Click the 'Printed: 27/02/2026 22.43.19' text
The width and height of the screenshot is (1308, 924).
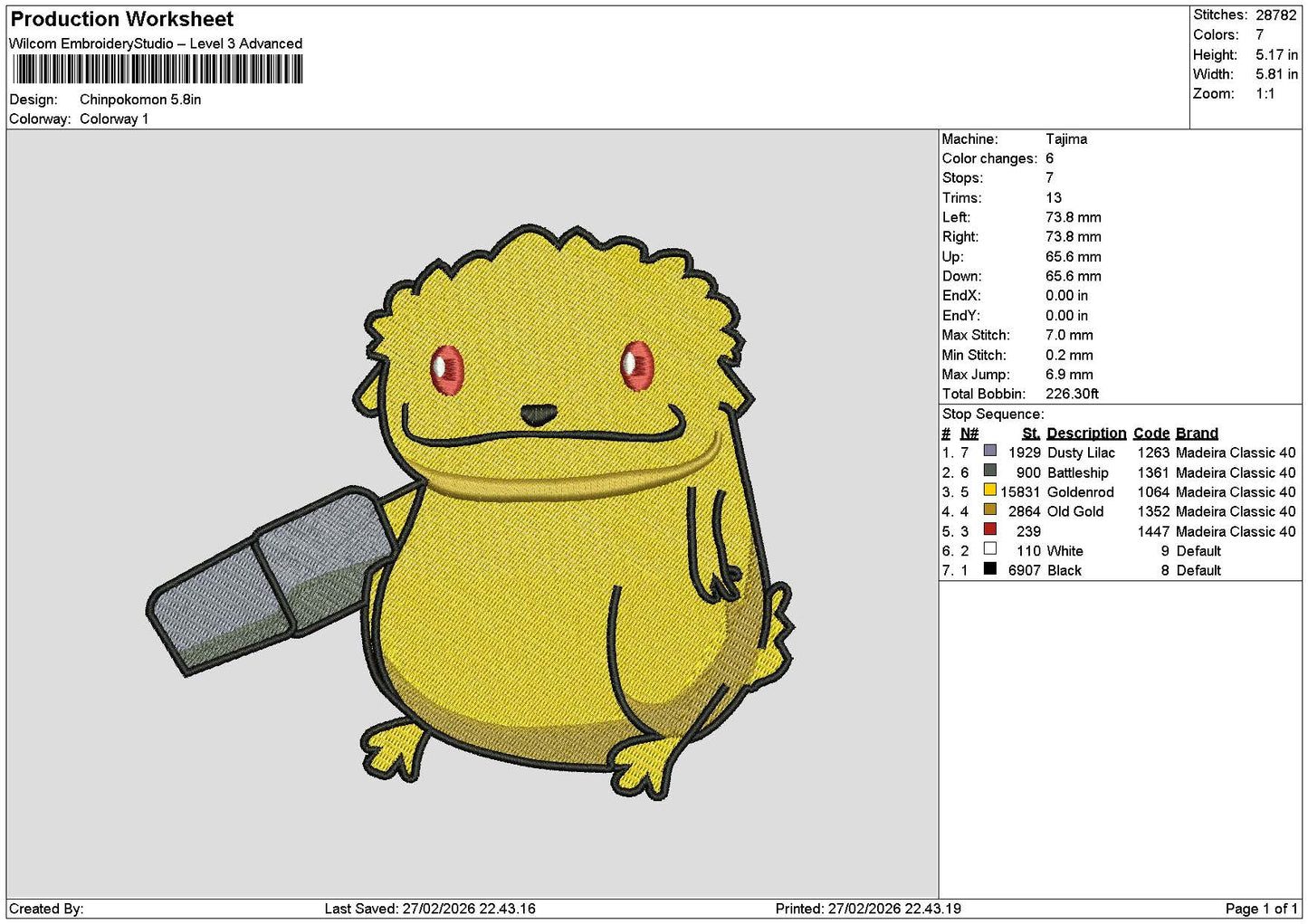click(x=868, y=909)
